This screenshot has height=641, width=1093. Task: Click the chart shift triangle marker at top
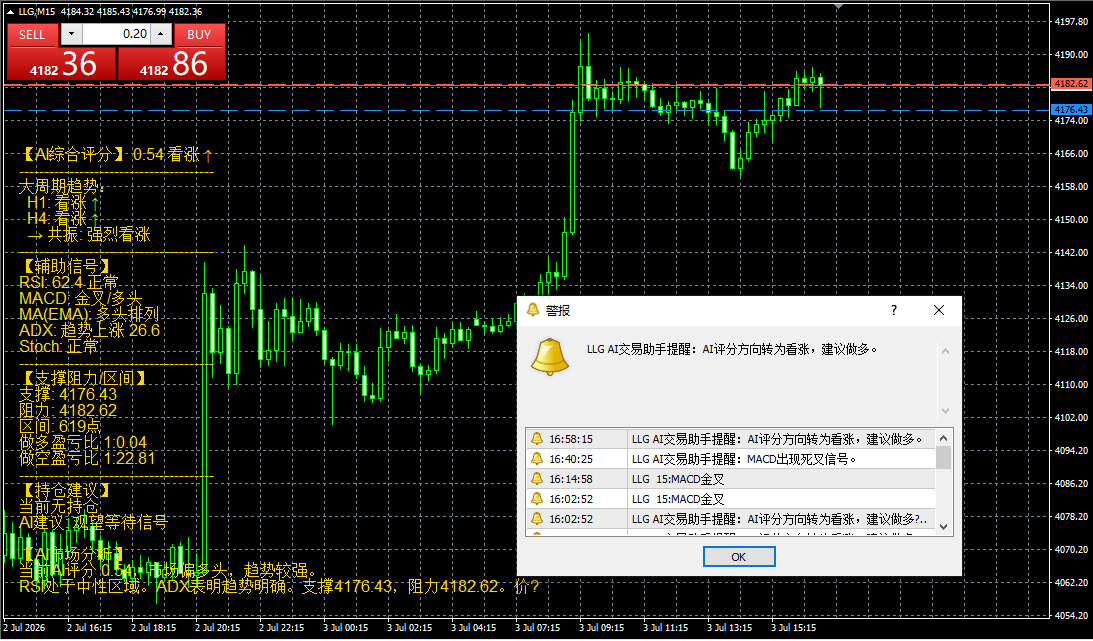(839, 6)
